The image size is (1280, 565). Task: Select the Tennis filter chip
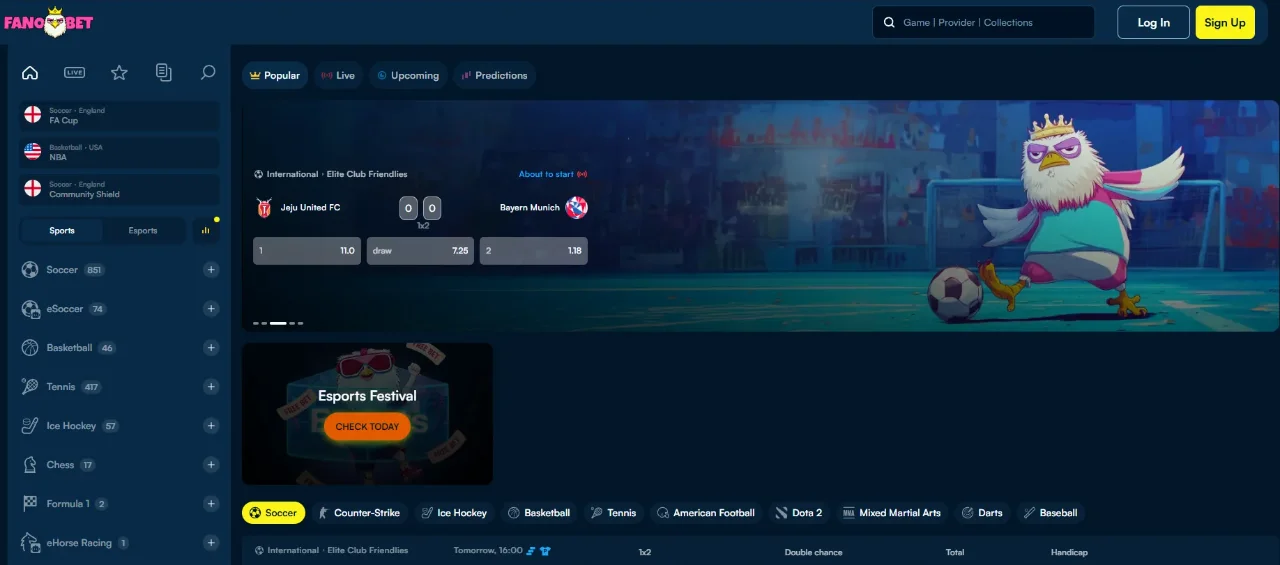pyautogui.click(x=613, y=513)
